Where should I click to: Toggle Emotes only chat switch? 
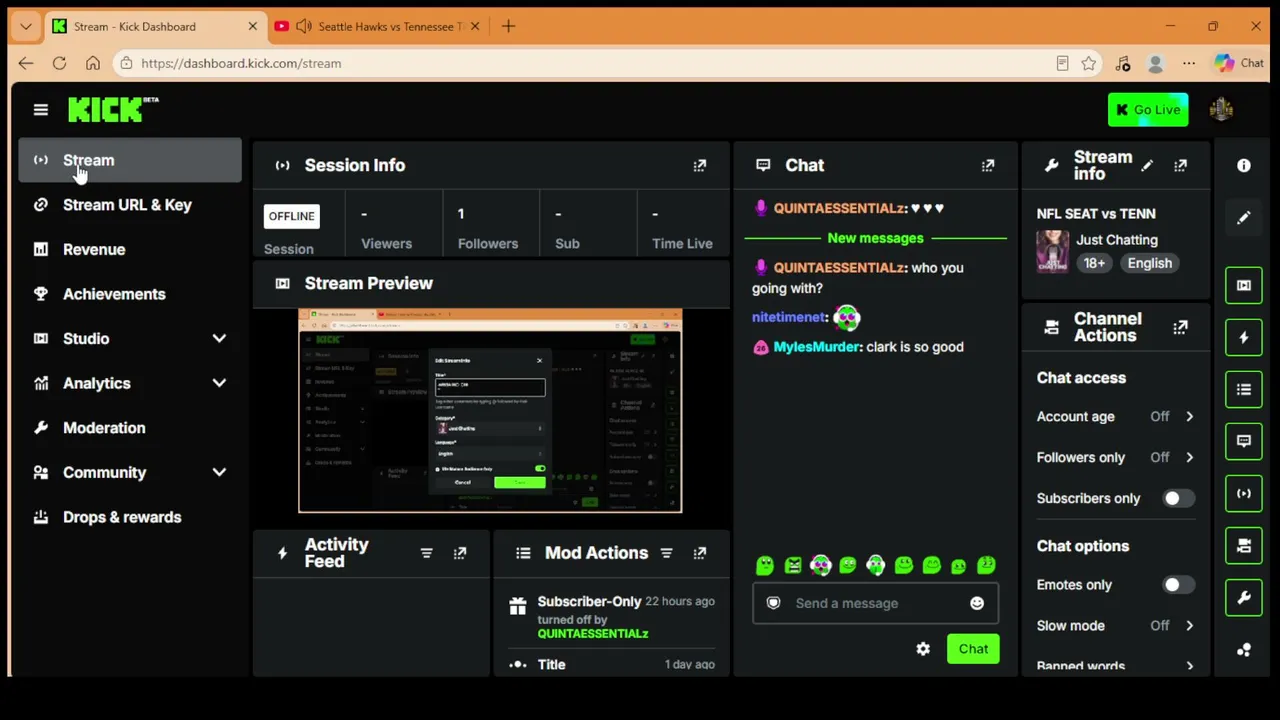coord(1177,585)
